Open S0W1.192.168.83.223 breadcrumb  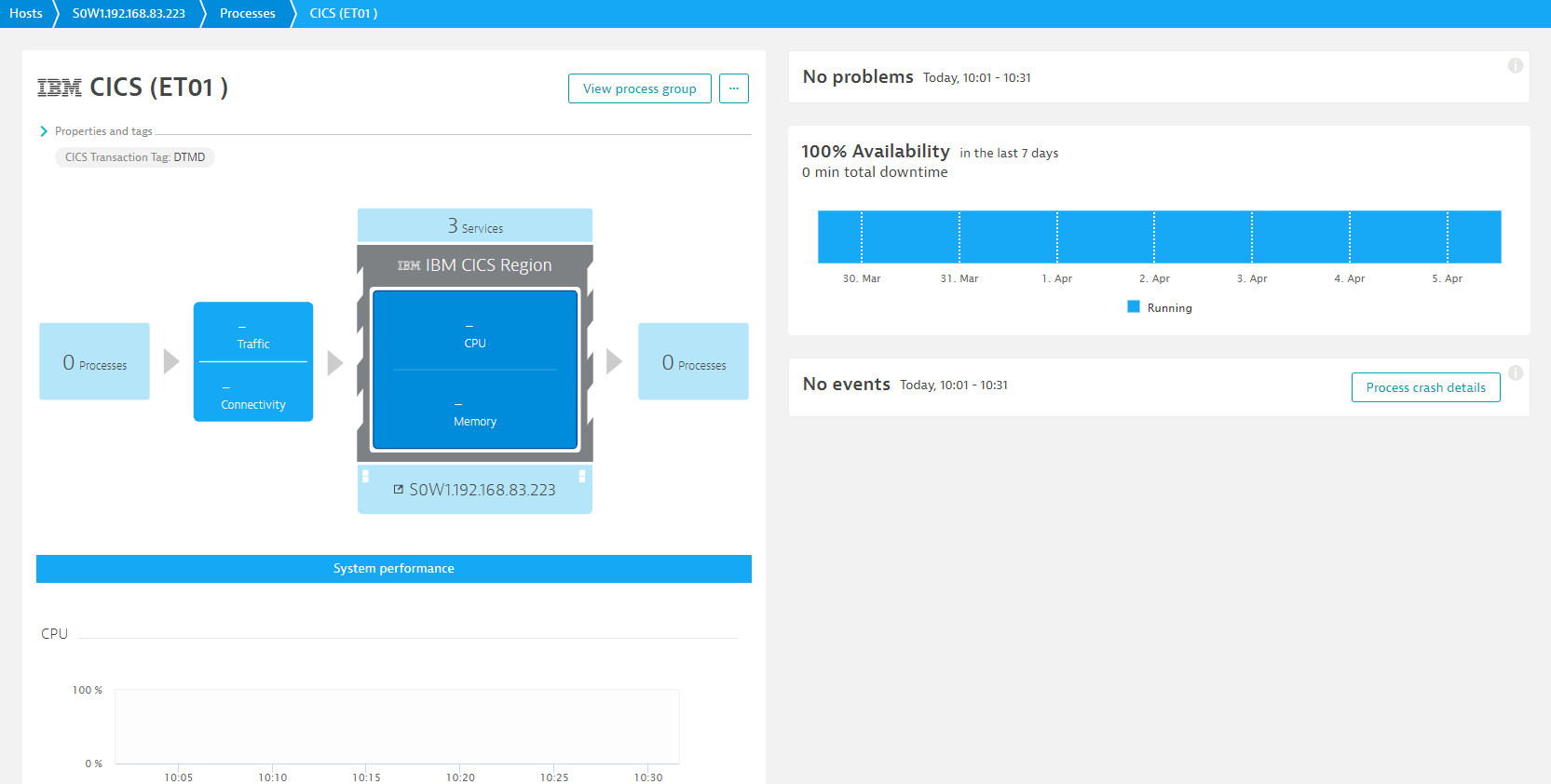[129, 13]
